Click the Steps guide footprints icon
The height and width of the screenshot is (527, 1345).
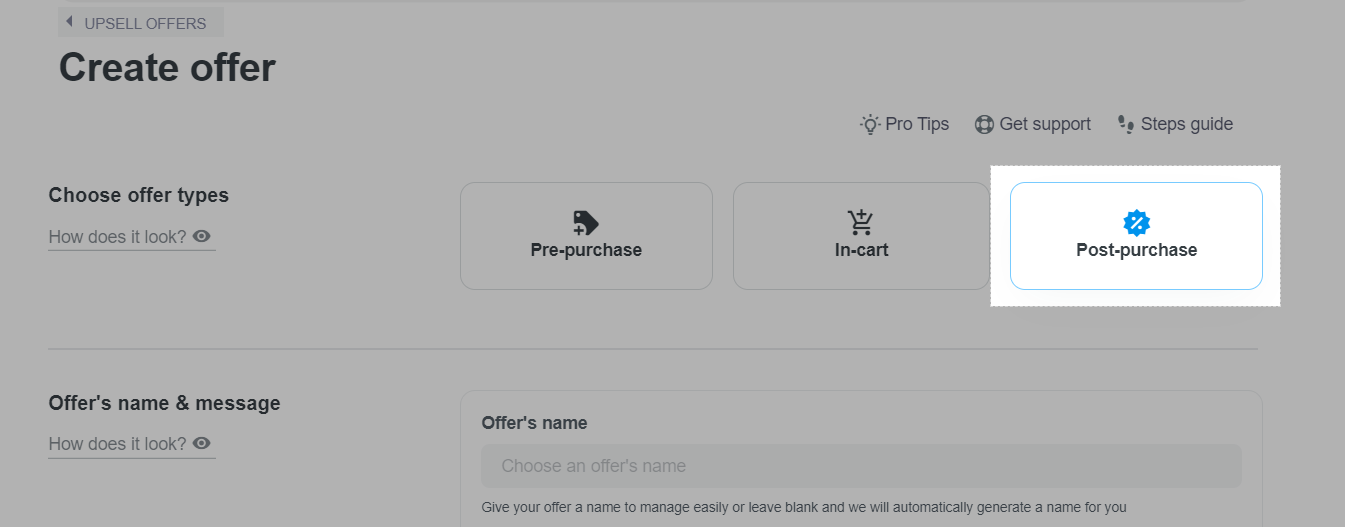(x=1126, y=124)
